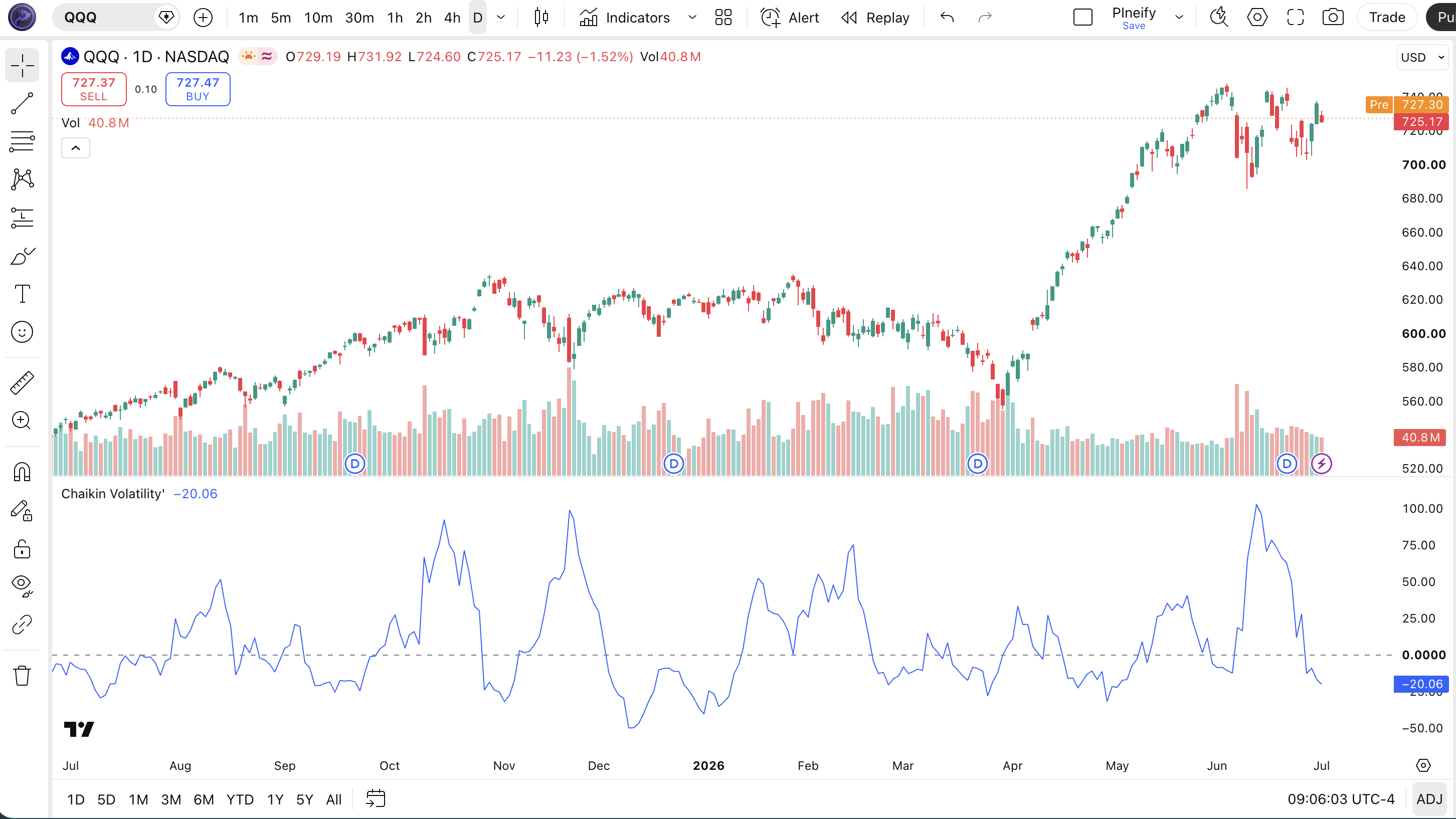Open the go to date calendar icon

(376, 798)
